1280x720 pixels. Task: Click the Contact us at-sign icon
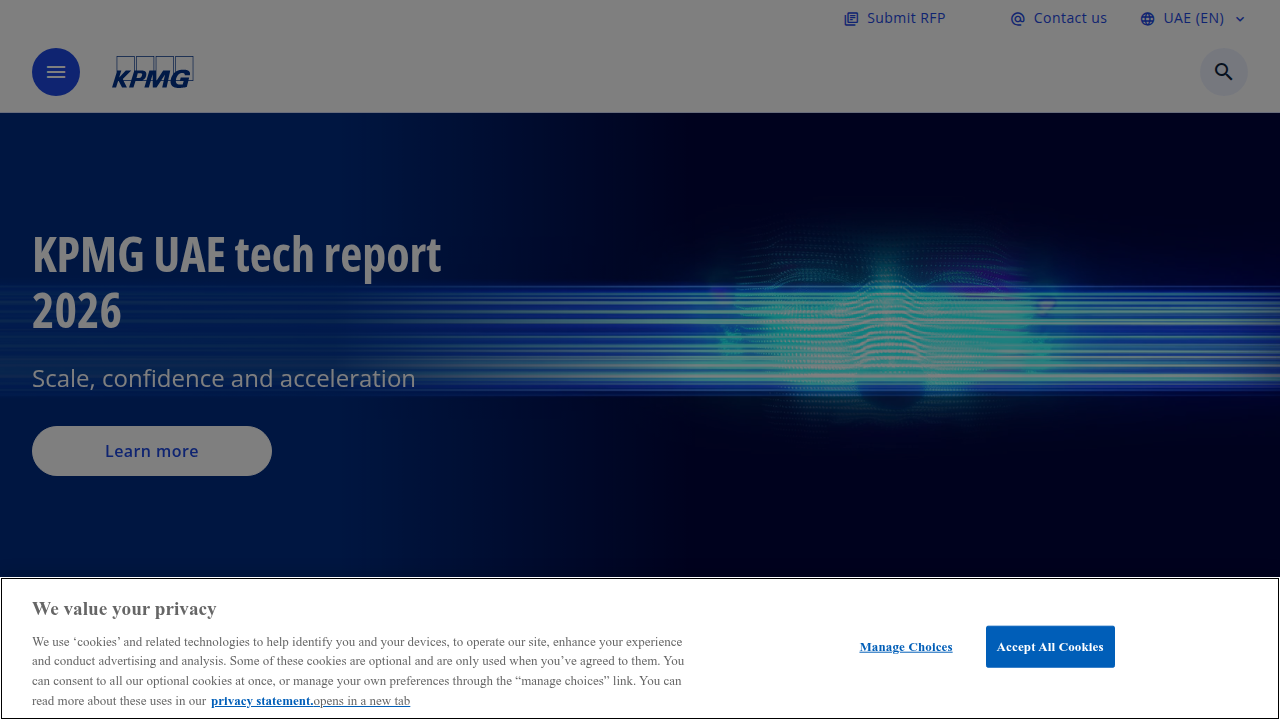[x=1018, y=19]
